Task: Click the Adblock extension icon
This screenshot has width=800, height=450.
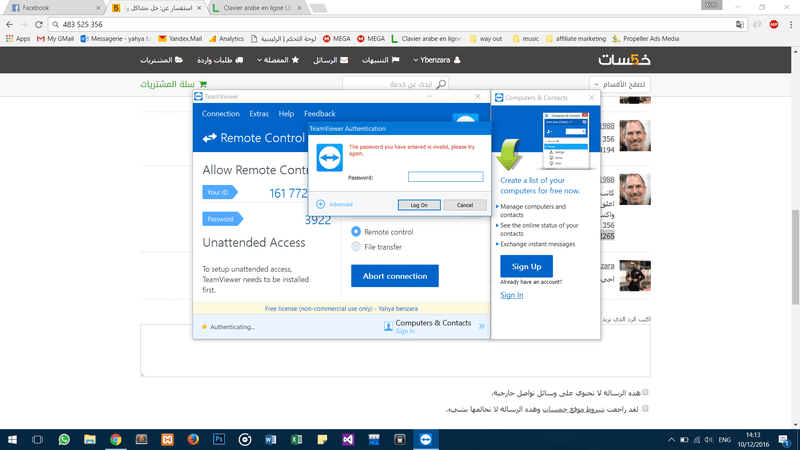Action: (774, 24)
